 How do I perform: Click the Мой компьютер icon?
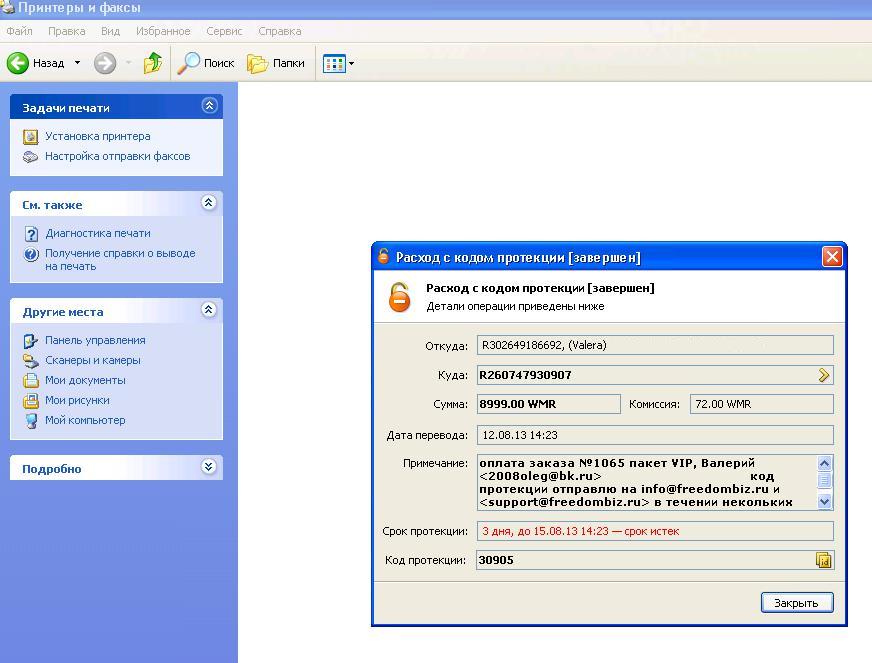pos(31,420)
